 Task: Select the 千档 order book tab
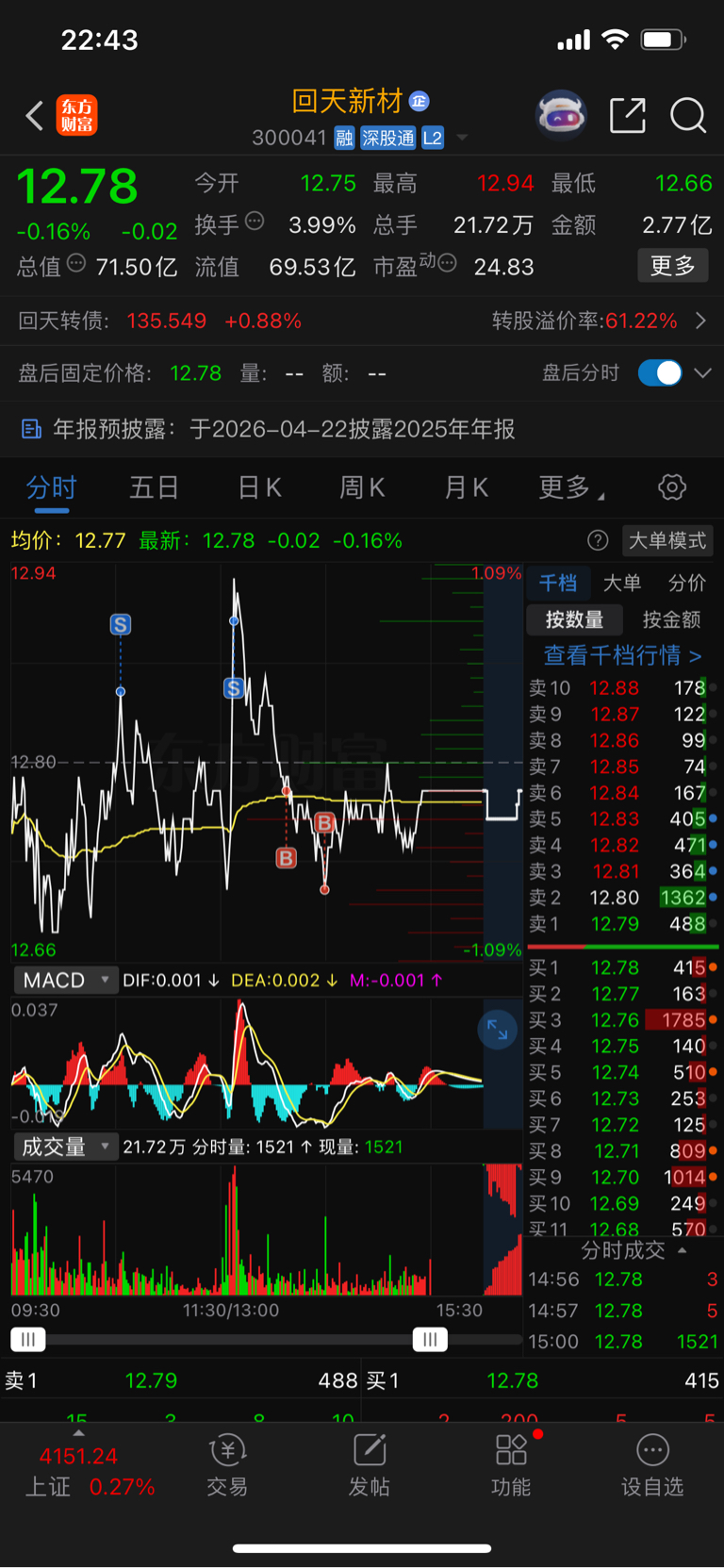click(558, 583)
